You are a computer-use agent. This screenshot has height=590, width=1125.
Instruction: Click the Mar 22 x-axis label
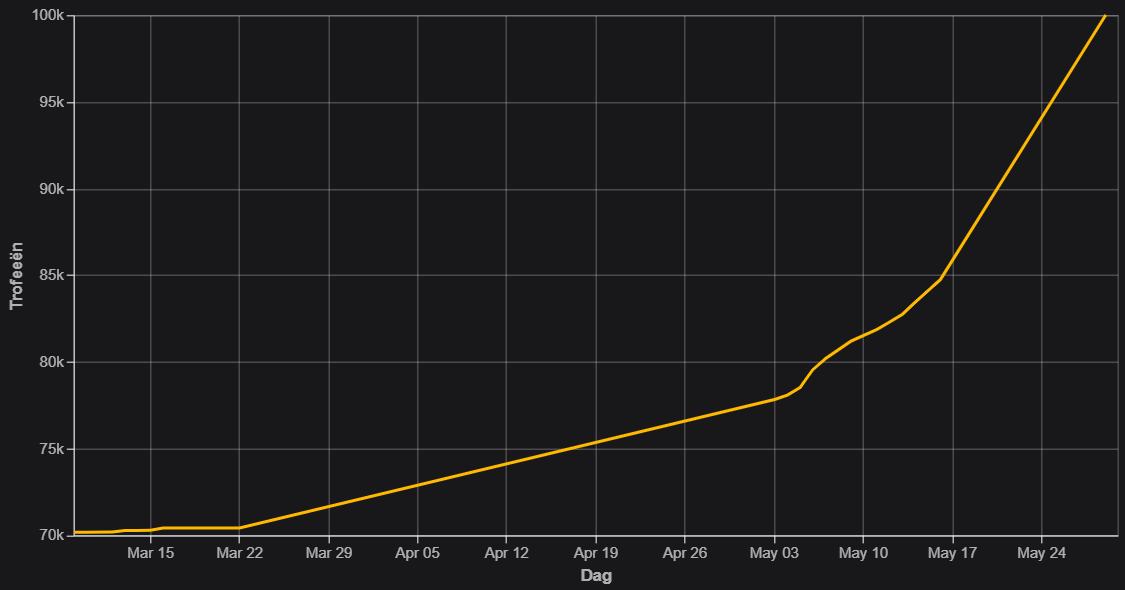[x=240, y=553]
